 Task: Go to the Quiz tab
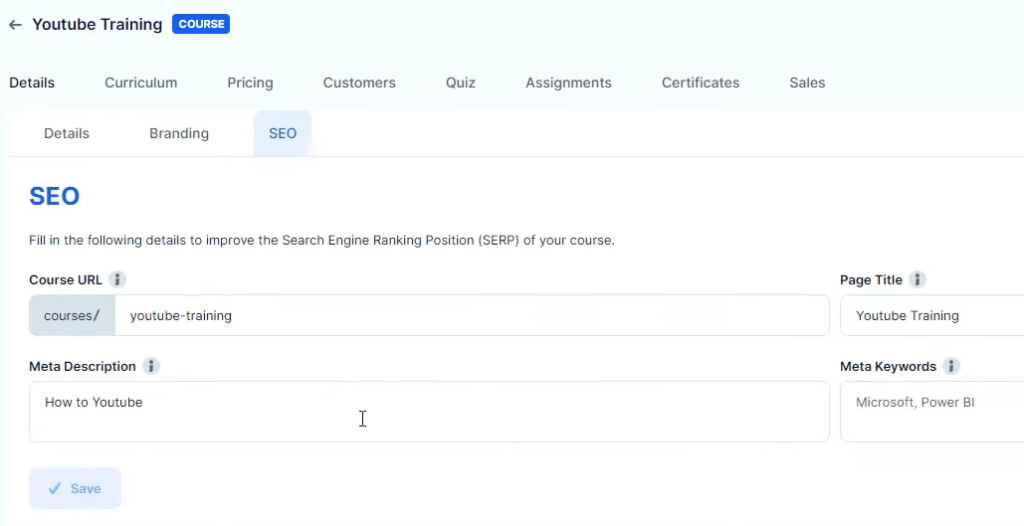coord(460,83)
